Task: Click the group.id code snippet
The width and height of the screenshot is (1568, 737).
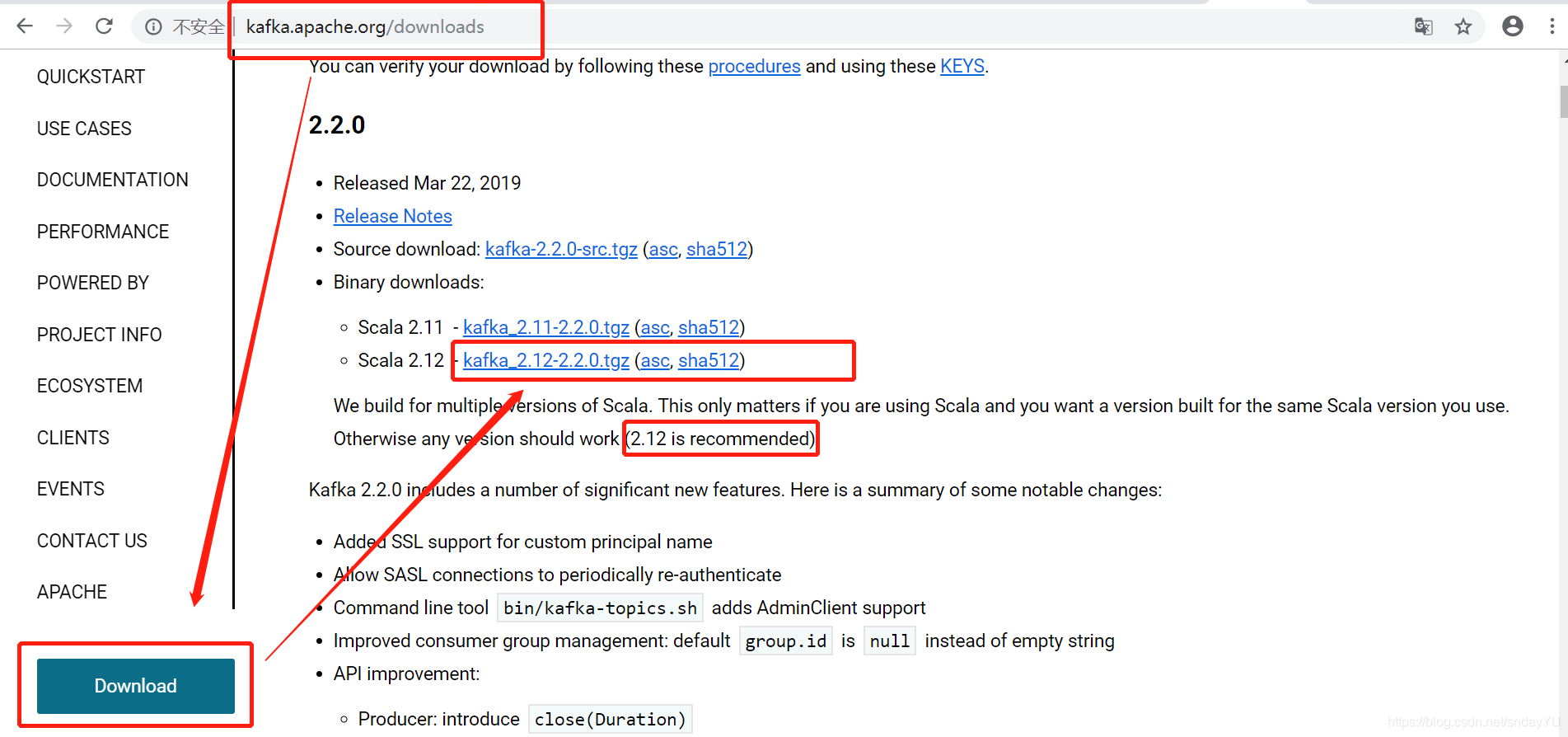Action: pos(785,641)
